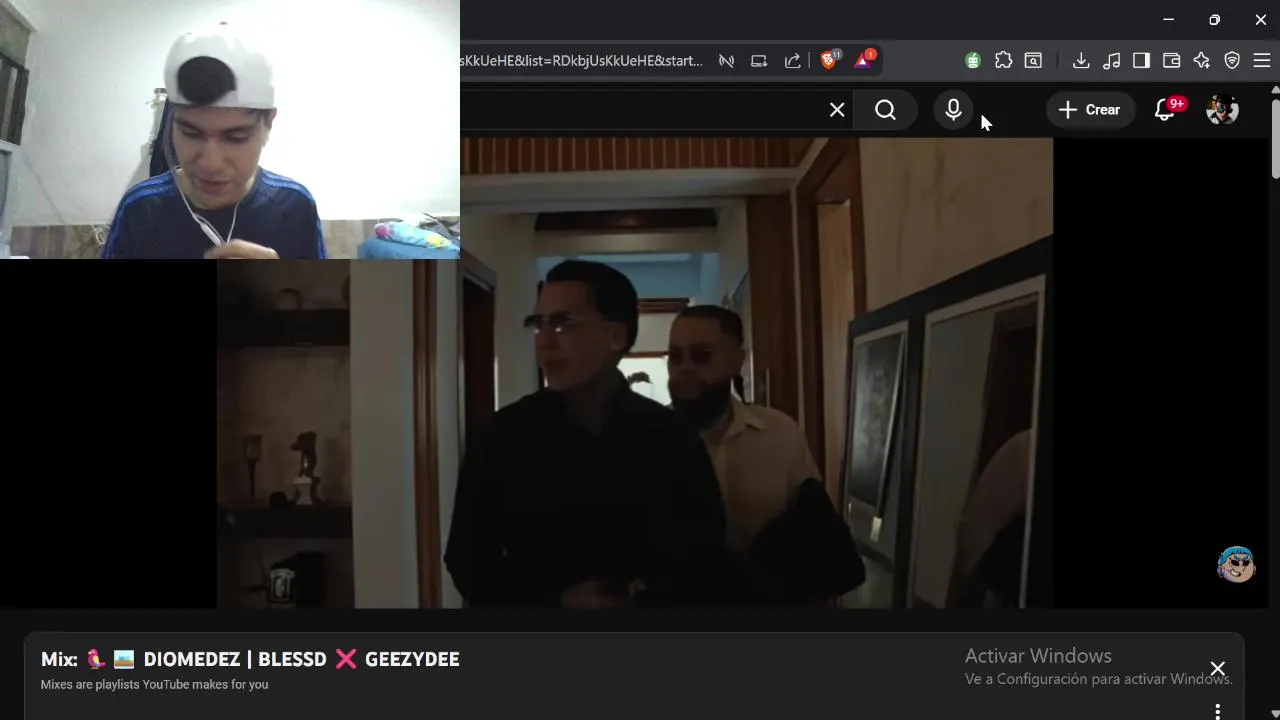Open the browser hamburger main menu
1280x720 pixels.
click(x=1262, y=61)
